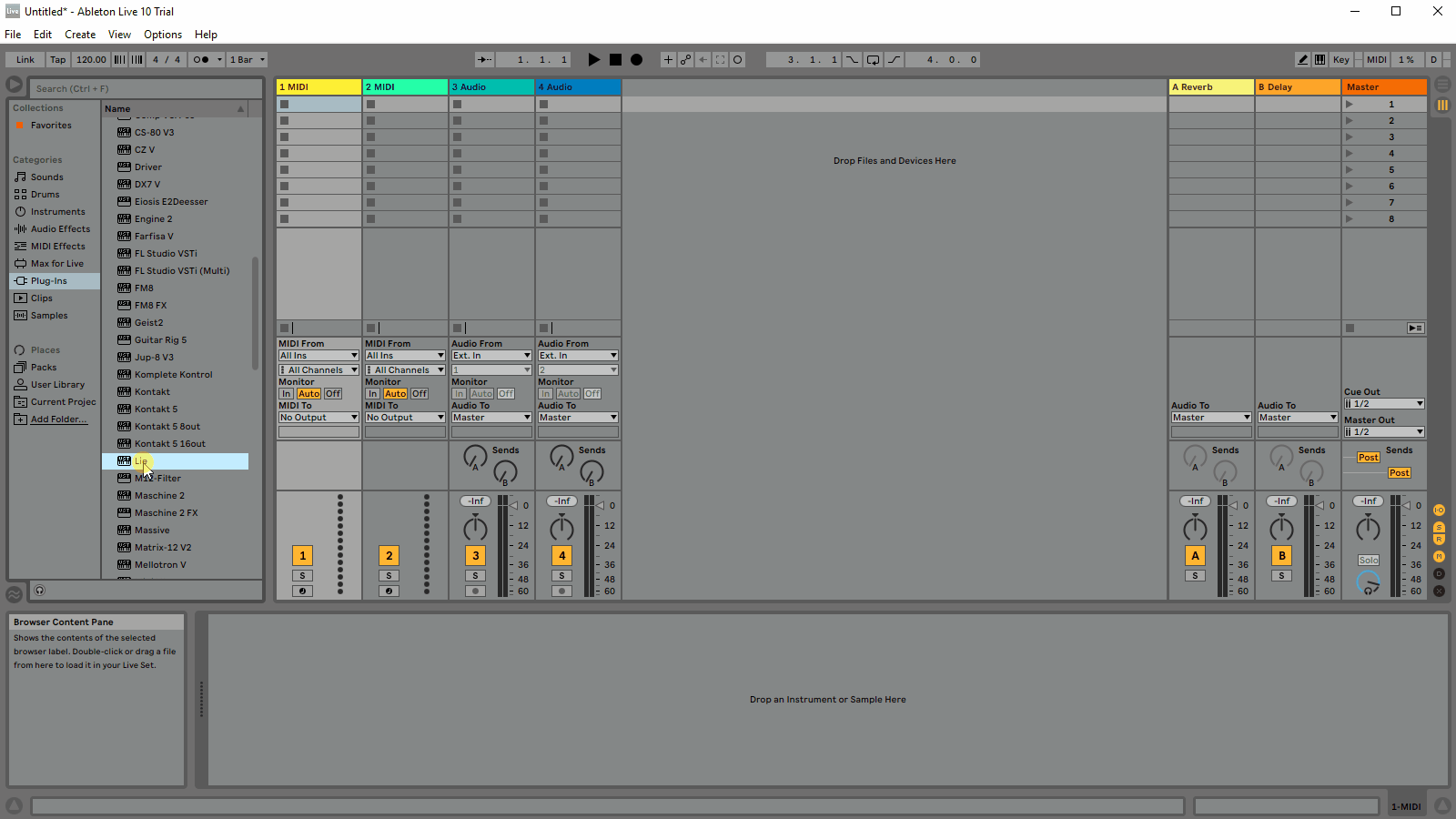Screen dimensions: 1456x819
Task: Open Cue Out 1/2 dropdown
Action: point(1384,404)
